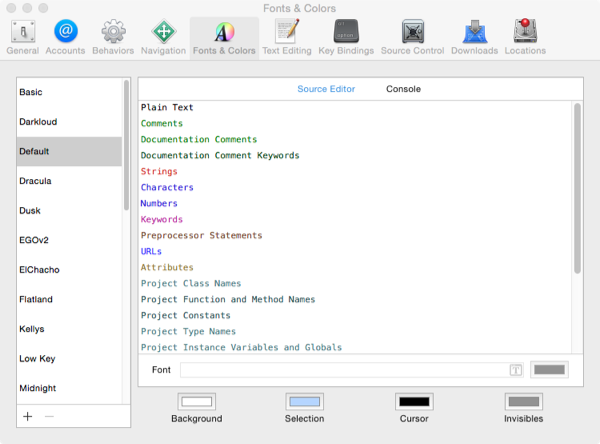Select the Midnight theme
The width and height of the screenshot is (600, 444).
click(69, 388)
